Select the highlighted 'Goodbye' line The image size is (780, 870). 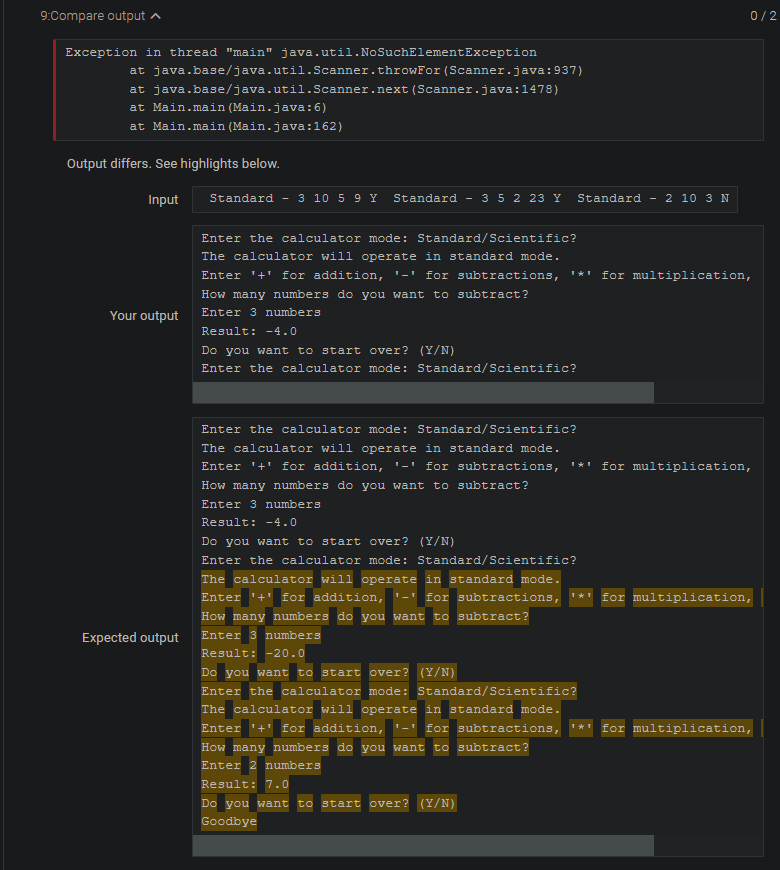click(x=229, y=821)
